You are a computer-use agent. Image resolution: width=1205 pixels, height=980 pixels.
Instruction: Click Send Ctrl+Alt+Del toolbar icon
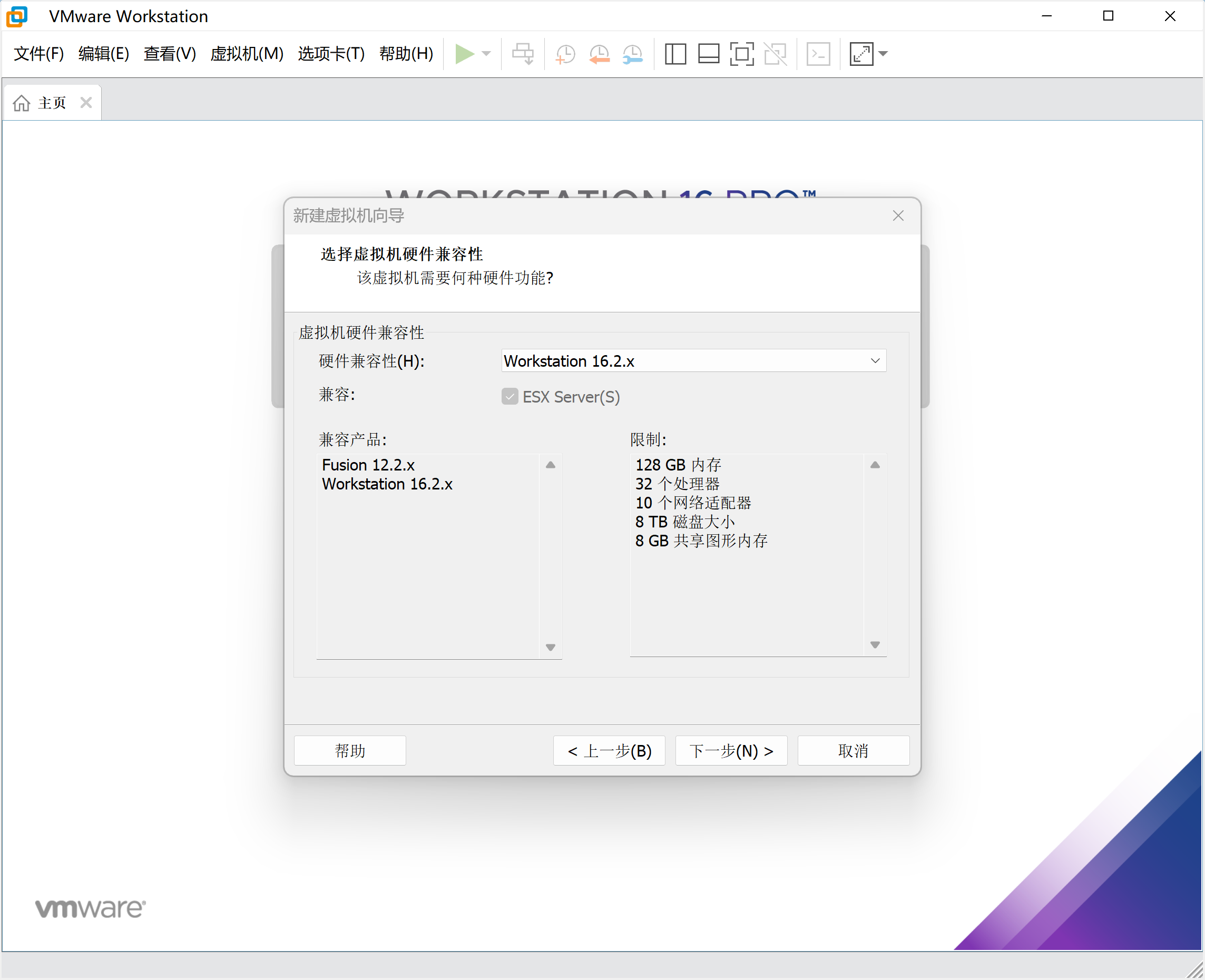tap(523, 54)
